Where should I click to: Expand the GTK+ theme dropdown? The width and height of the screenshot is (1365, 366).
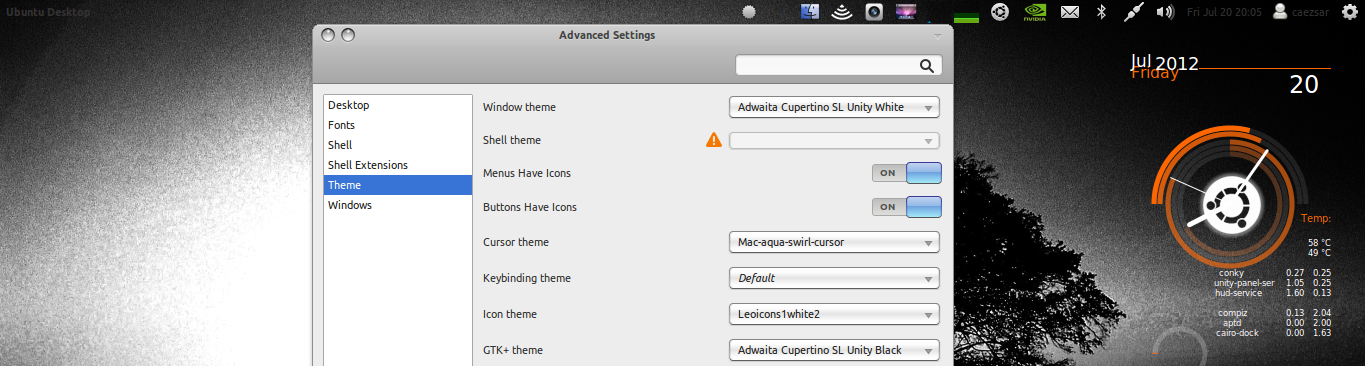pyautogui.click(x=835, y=350)
